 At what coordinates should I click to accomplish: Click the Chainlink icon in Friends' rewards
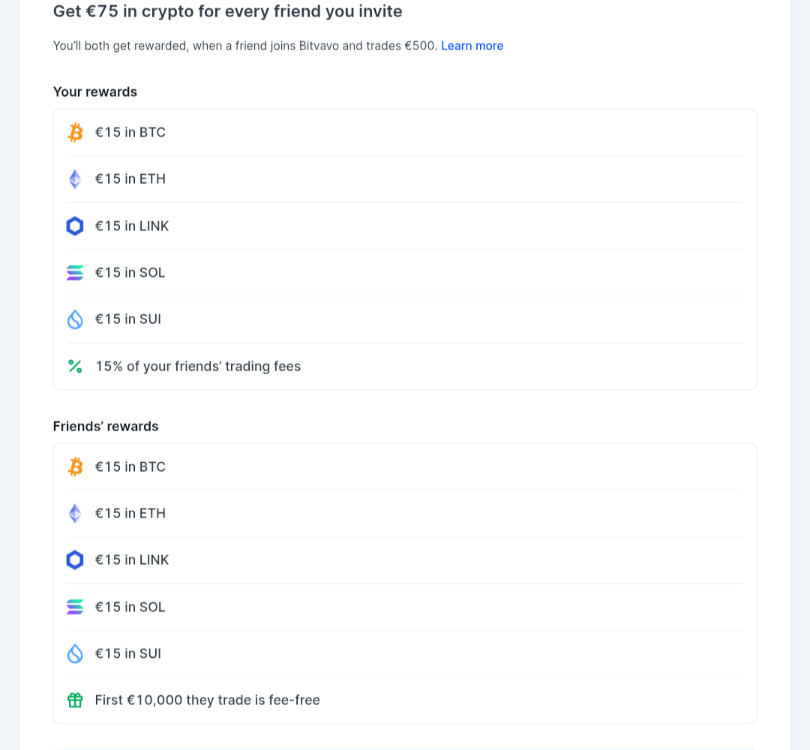pyautogui.click(x=75, y=560)
